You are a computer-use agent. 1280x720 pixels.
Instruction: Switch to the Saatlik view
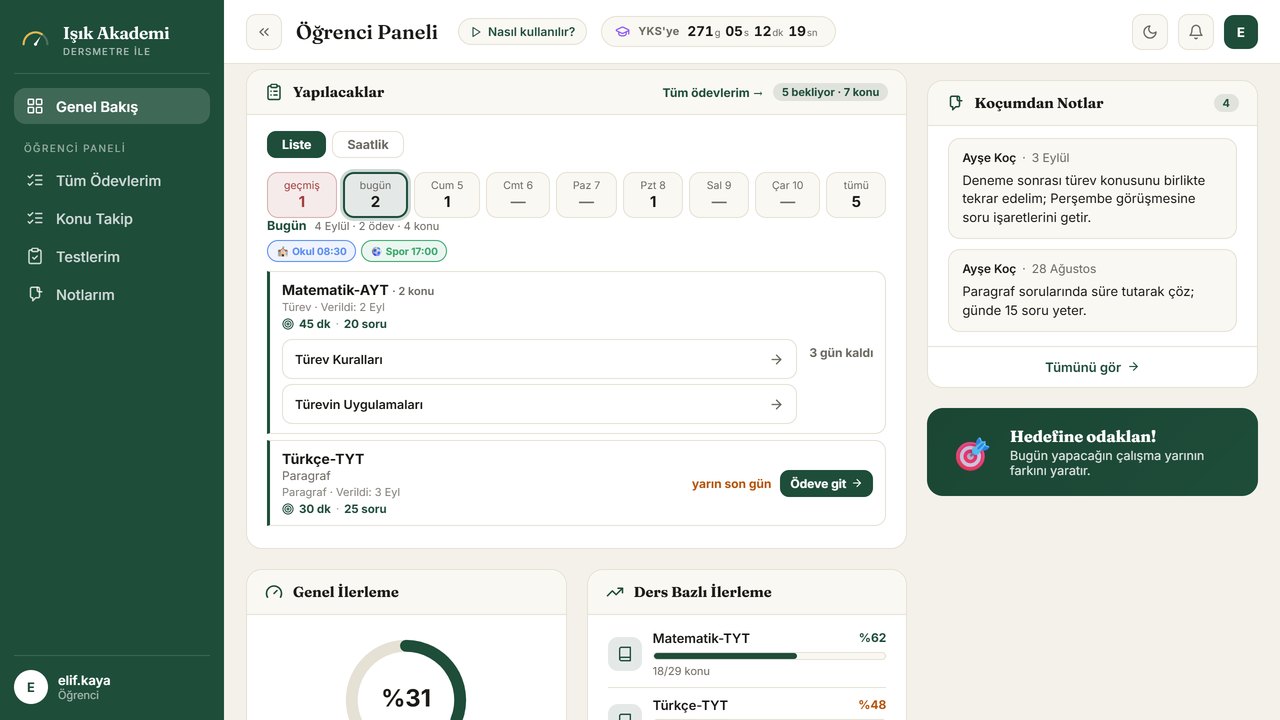[368, 145]
